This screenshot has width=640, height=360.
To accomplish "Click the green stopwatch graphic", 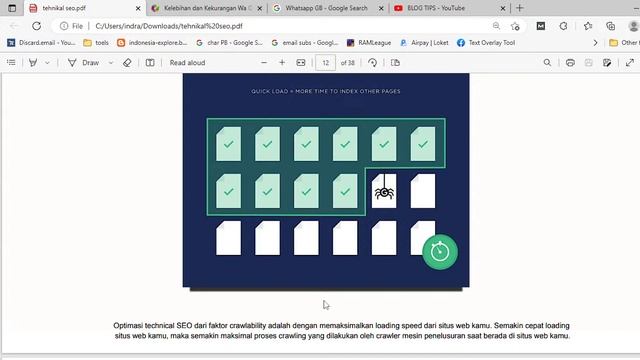I will 440,251.
